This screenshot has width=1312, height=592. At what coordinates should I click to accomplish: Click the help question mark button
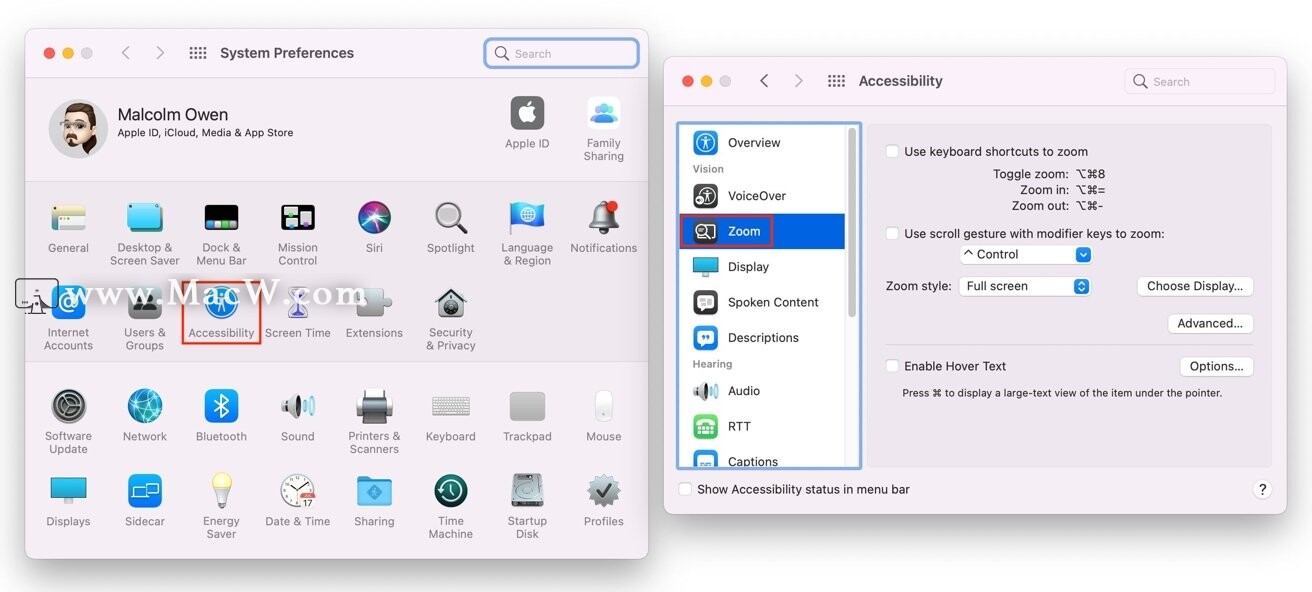coord(1262,489)
